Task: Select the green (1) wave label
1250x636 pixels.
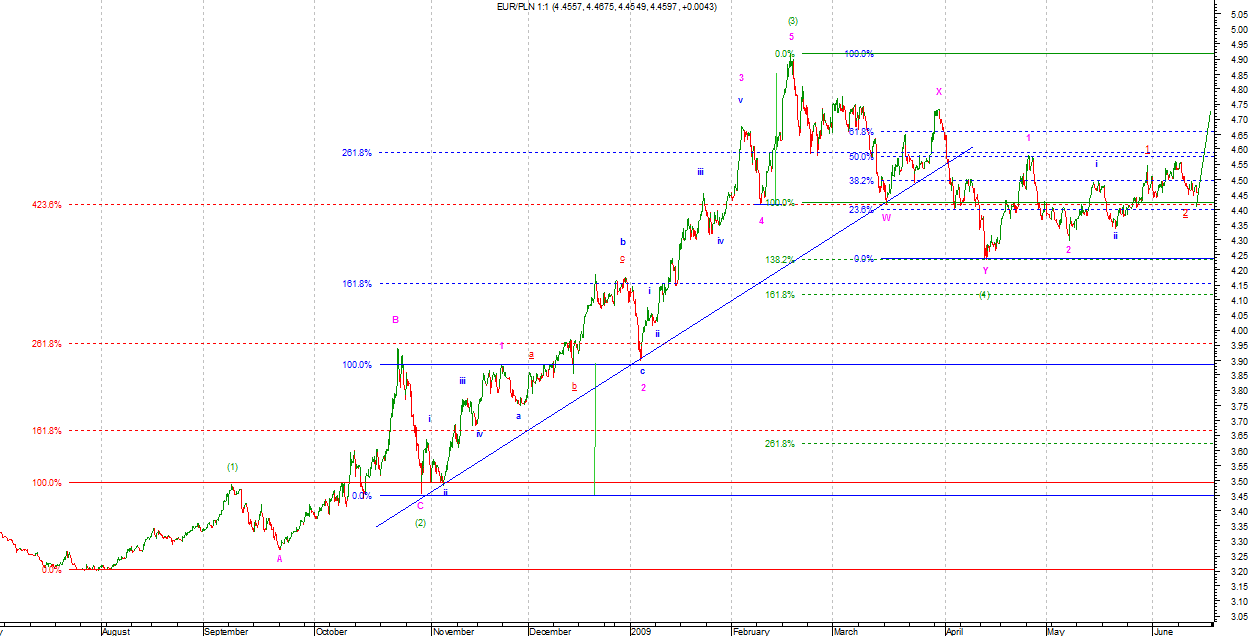Action: (x=232, y=466)
